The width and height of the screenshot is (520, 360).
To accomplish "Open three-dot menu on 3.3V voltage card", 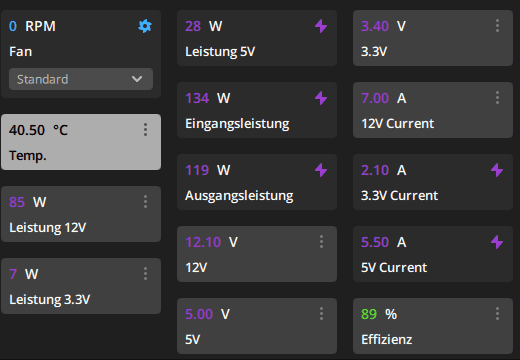I will [497, 26].
